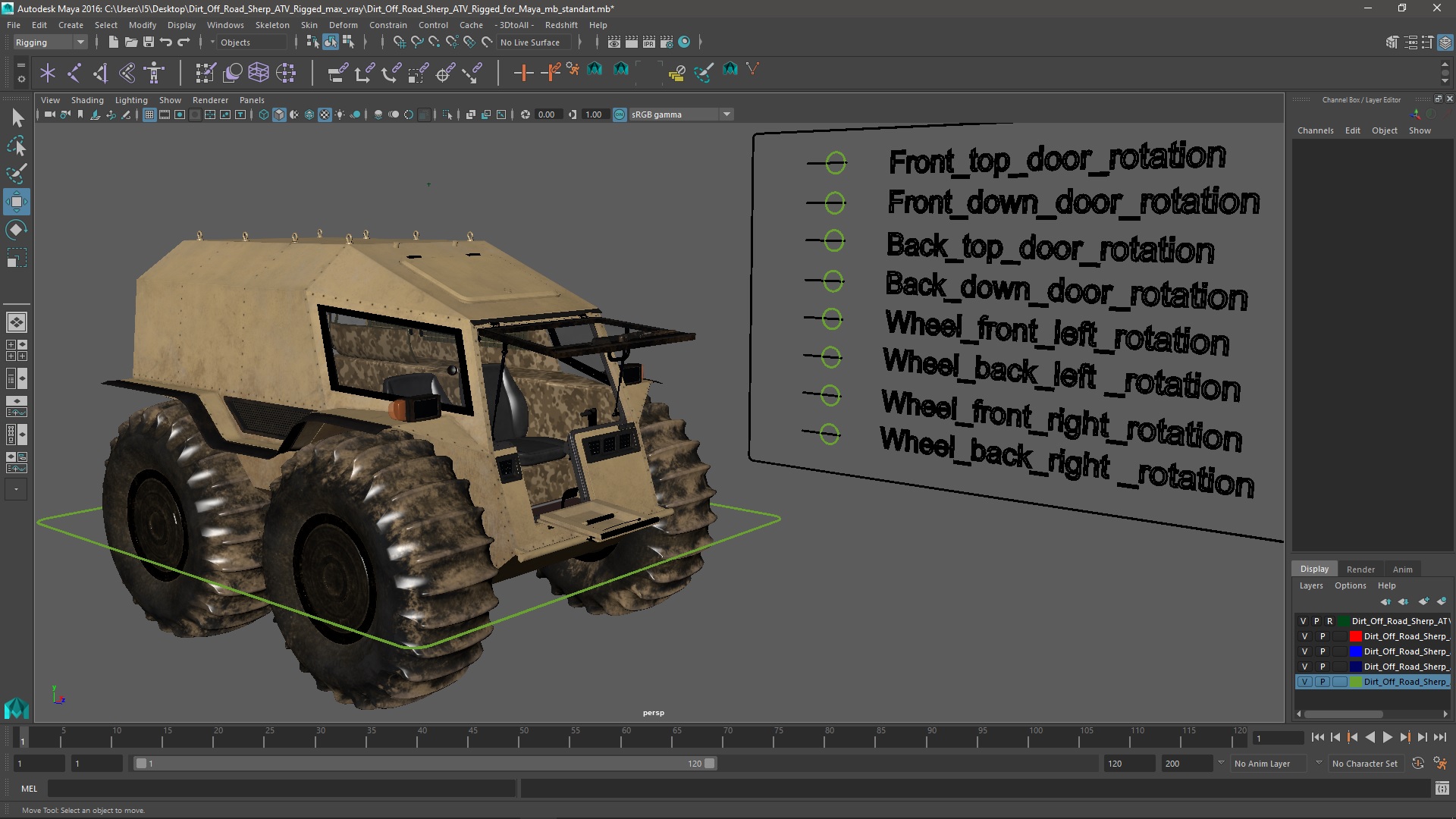Open the sRGB gamma view transform dropdown
Image resolution: width=1456 pixels, height=819 pixels.
tap(681, 115)
